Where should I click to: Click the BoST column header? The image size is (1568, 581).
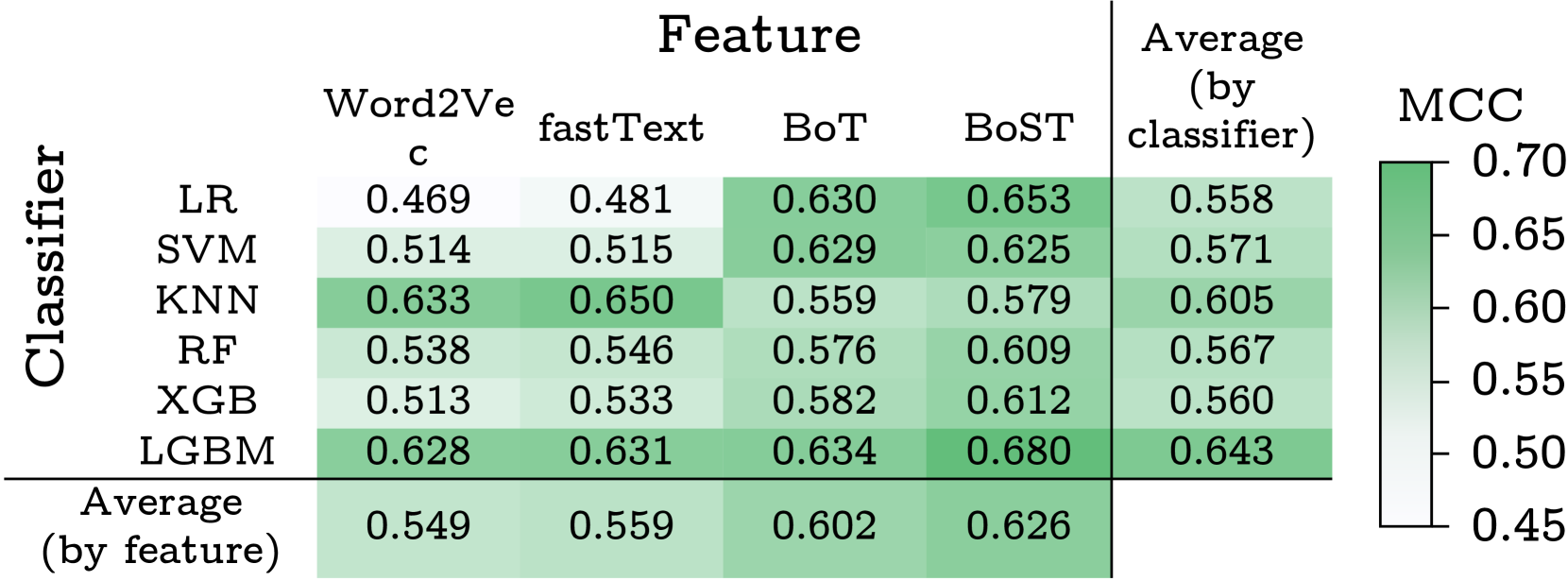pyautogui.click(x=1018, y=128)
